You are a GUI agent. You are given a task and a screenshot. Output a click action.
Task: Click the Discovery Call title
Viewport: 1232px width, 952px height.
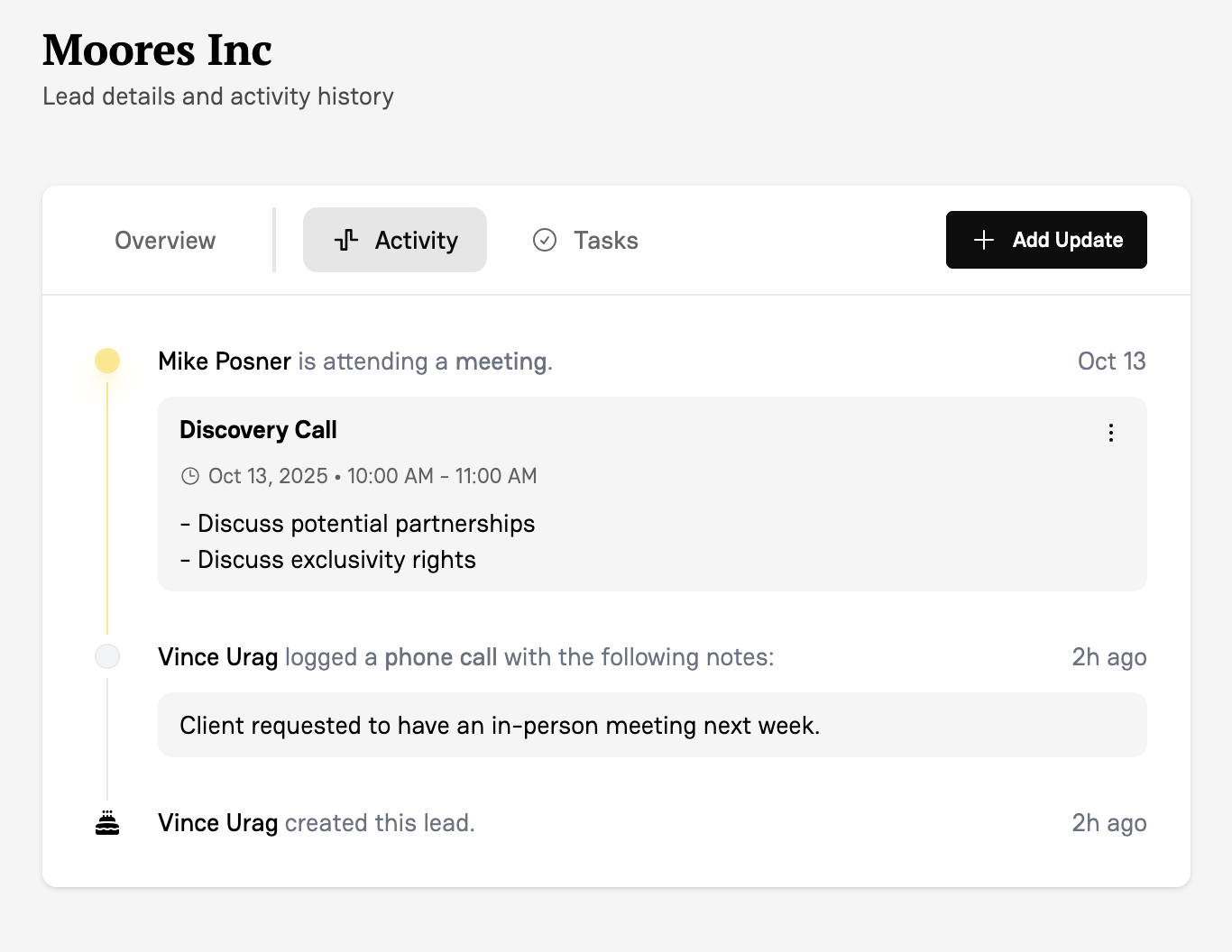click(258, 430)
